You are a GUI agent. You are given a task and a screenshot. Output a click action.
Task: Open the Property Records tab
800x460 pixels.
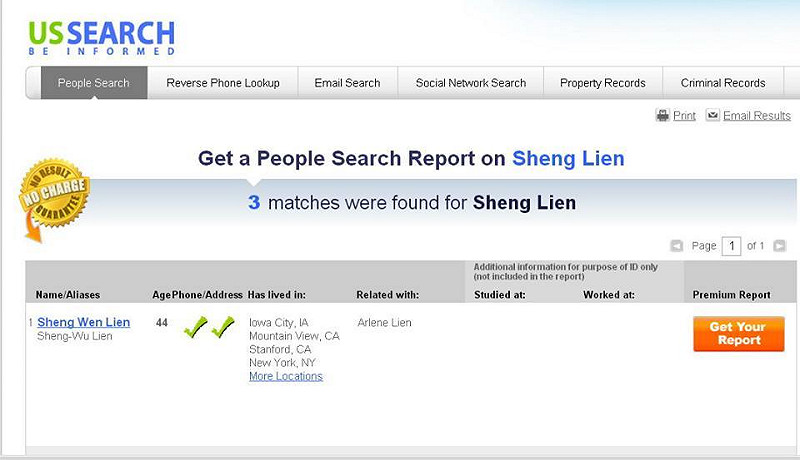[x=603, y=83]
